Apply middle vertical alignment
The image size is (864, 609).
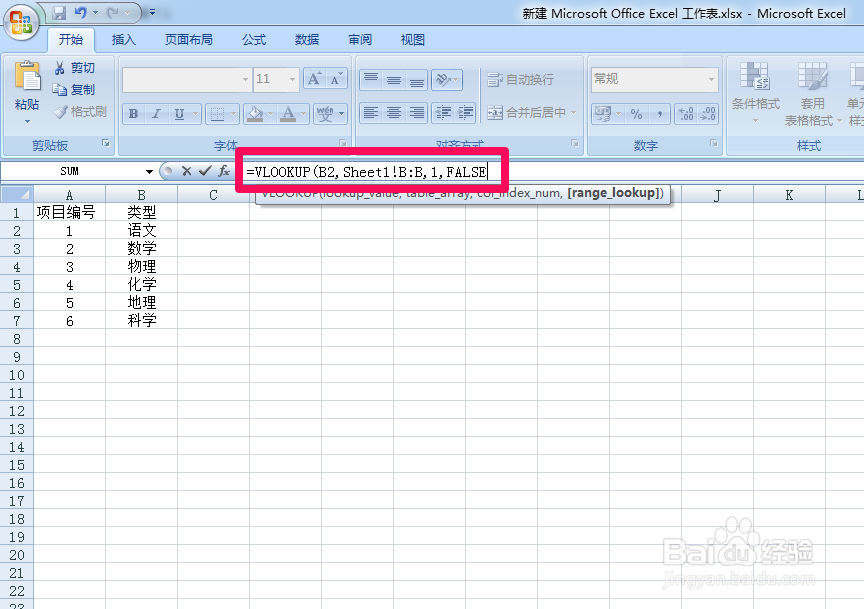coord(394,80)
